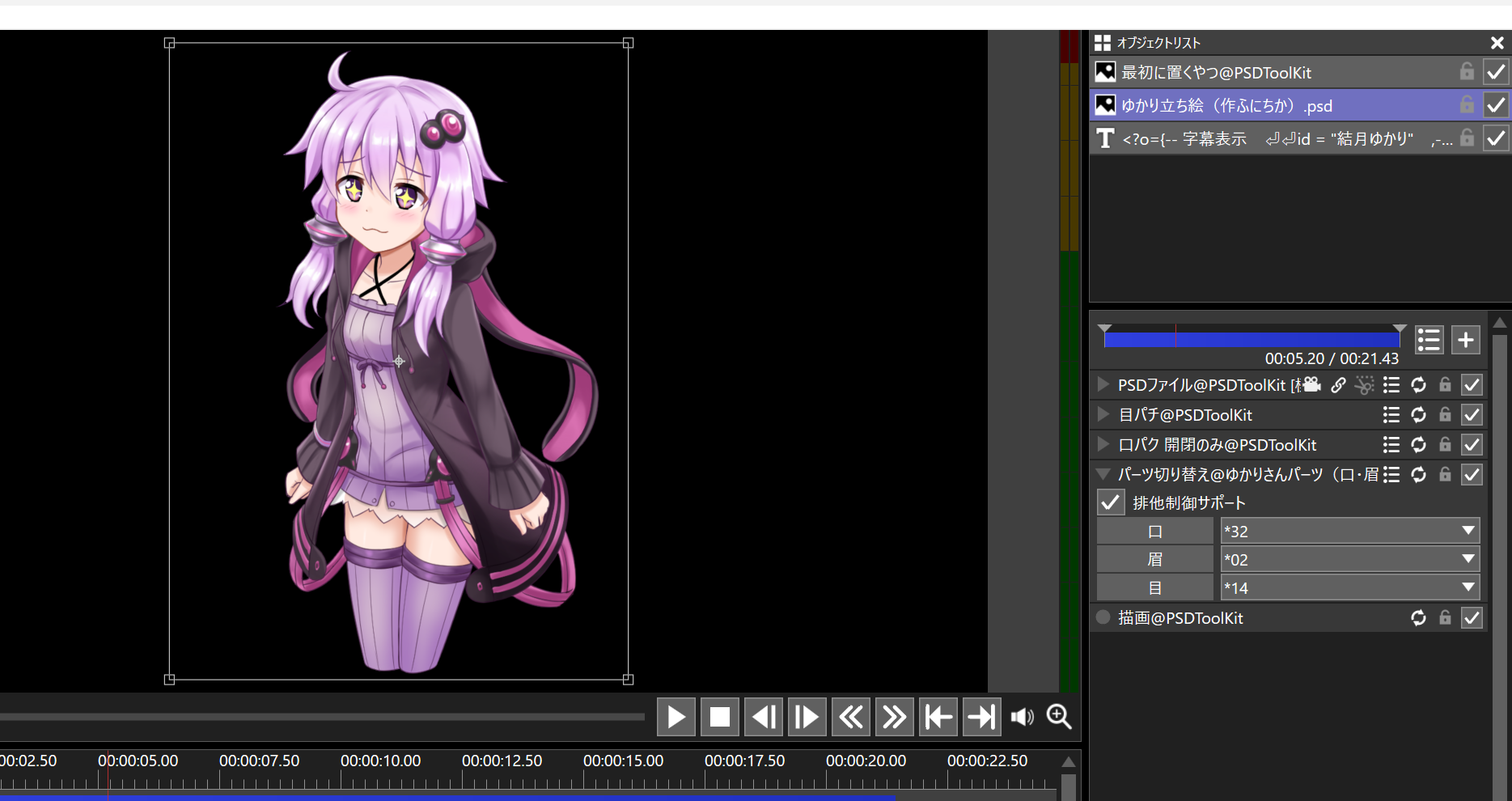This screenshot has height=801, width=1512.
Task: Jump to the end of the timeline
Action: pyautogui.click(x=981, y=718)
